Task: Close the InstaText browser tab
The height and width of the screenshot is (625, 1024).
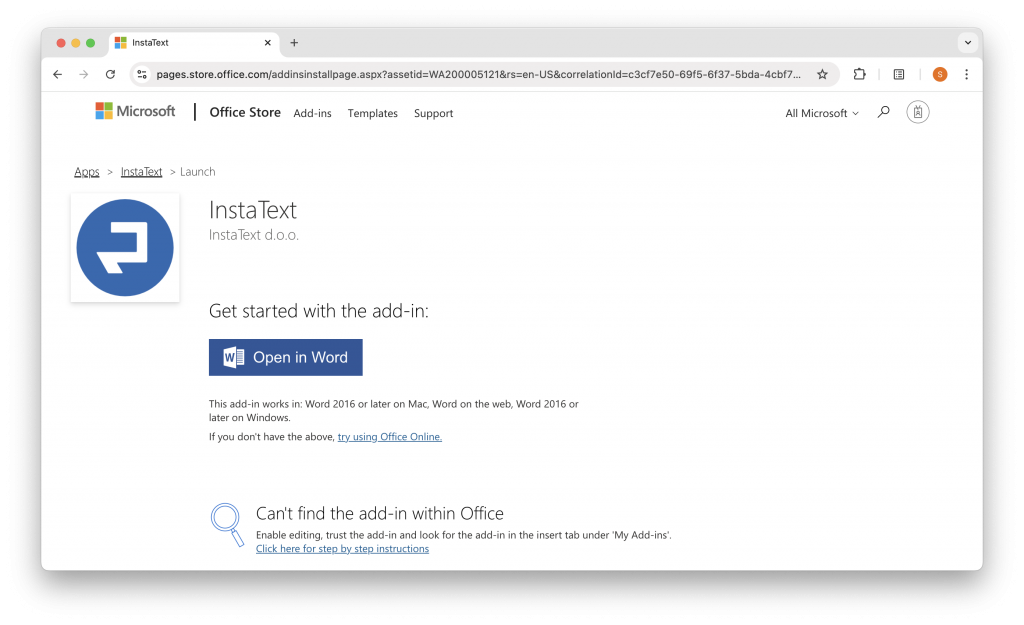Action: click(x=268, y=42)
